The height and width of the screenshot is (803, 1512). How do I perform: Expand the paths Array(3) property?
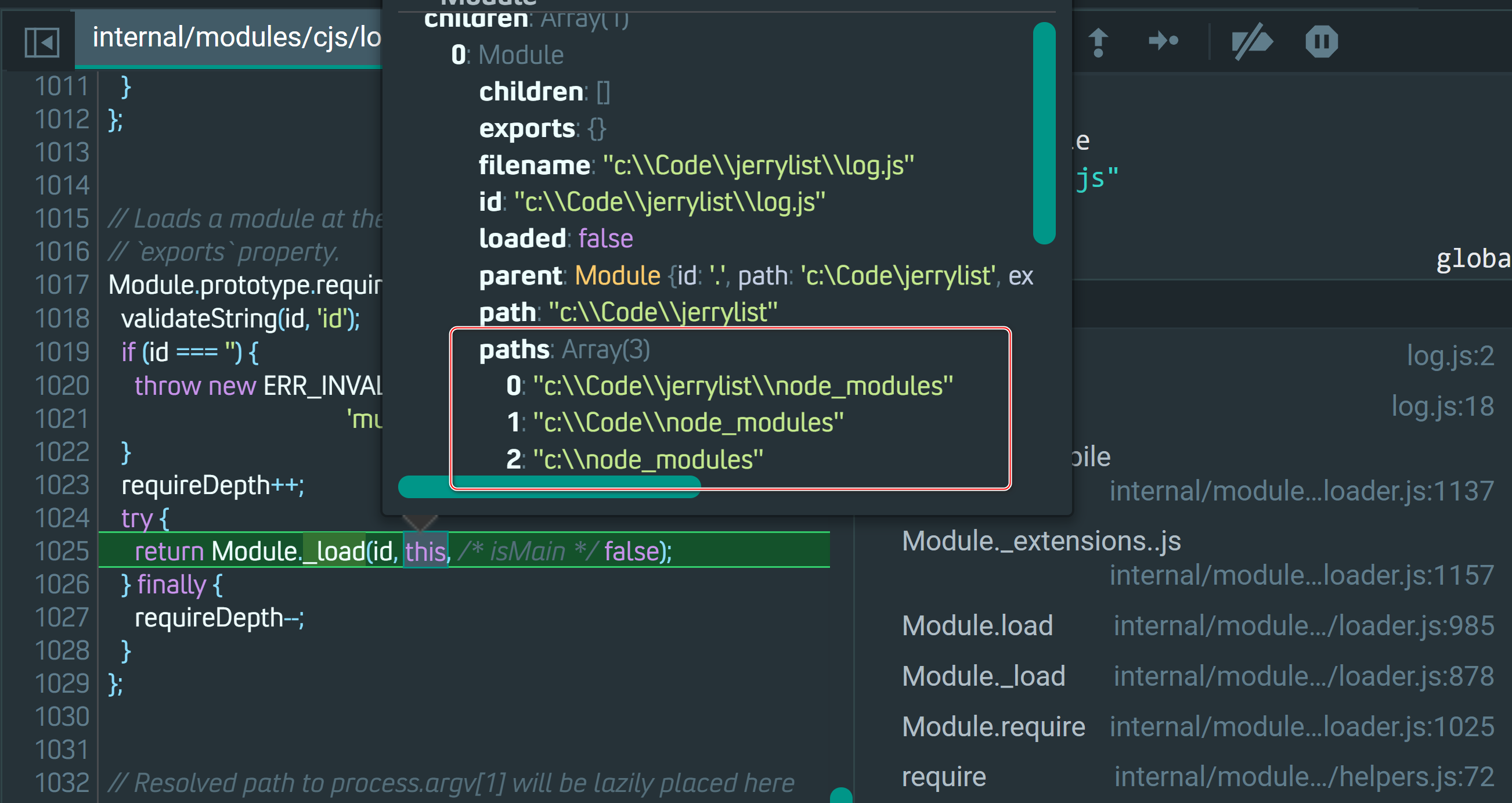[x=515, y=350]
